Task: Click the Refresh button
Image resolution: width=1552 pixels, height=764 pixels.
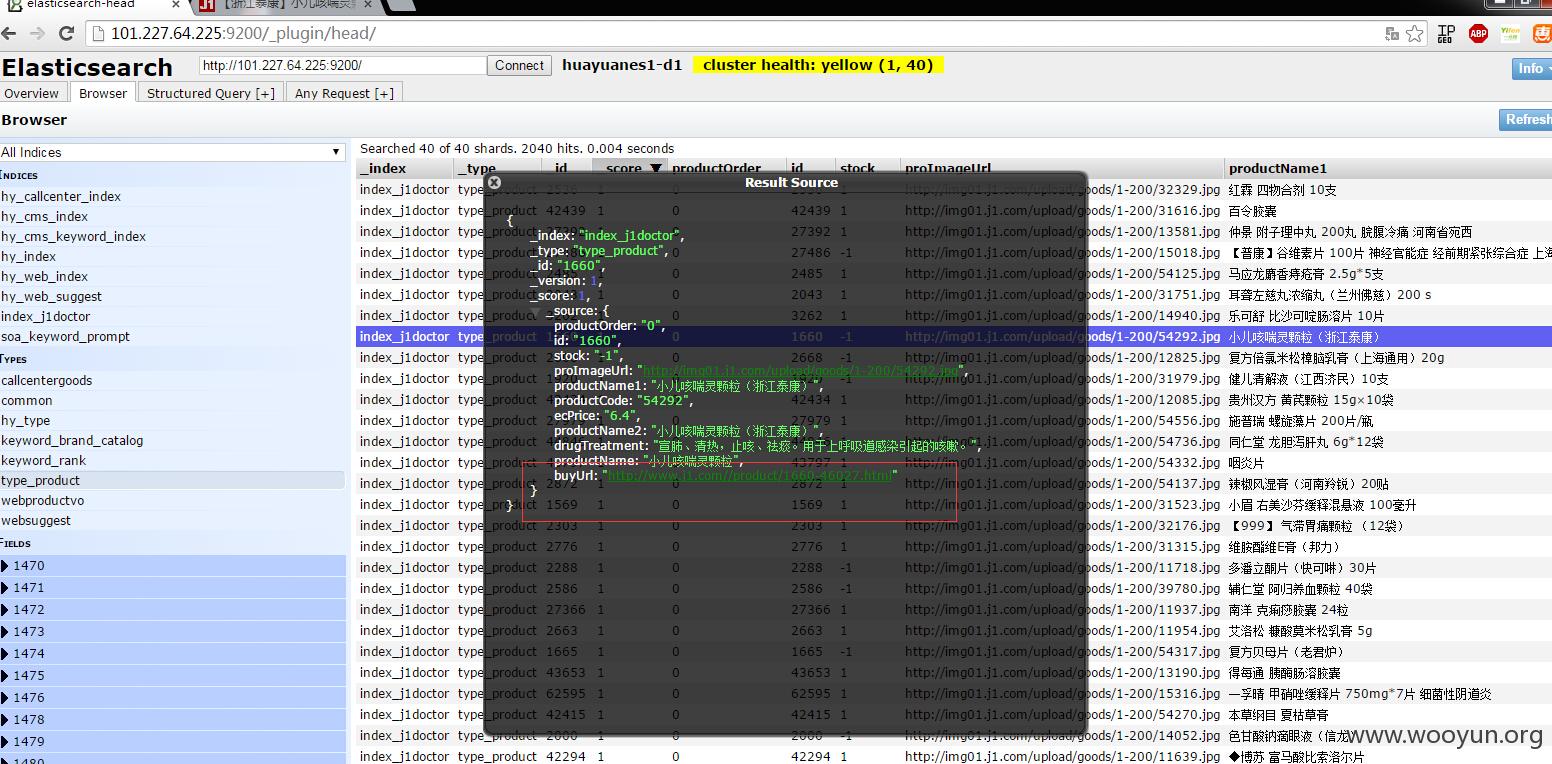Action: pyautogui.click(x=1526, y=119)
